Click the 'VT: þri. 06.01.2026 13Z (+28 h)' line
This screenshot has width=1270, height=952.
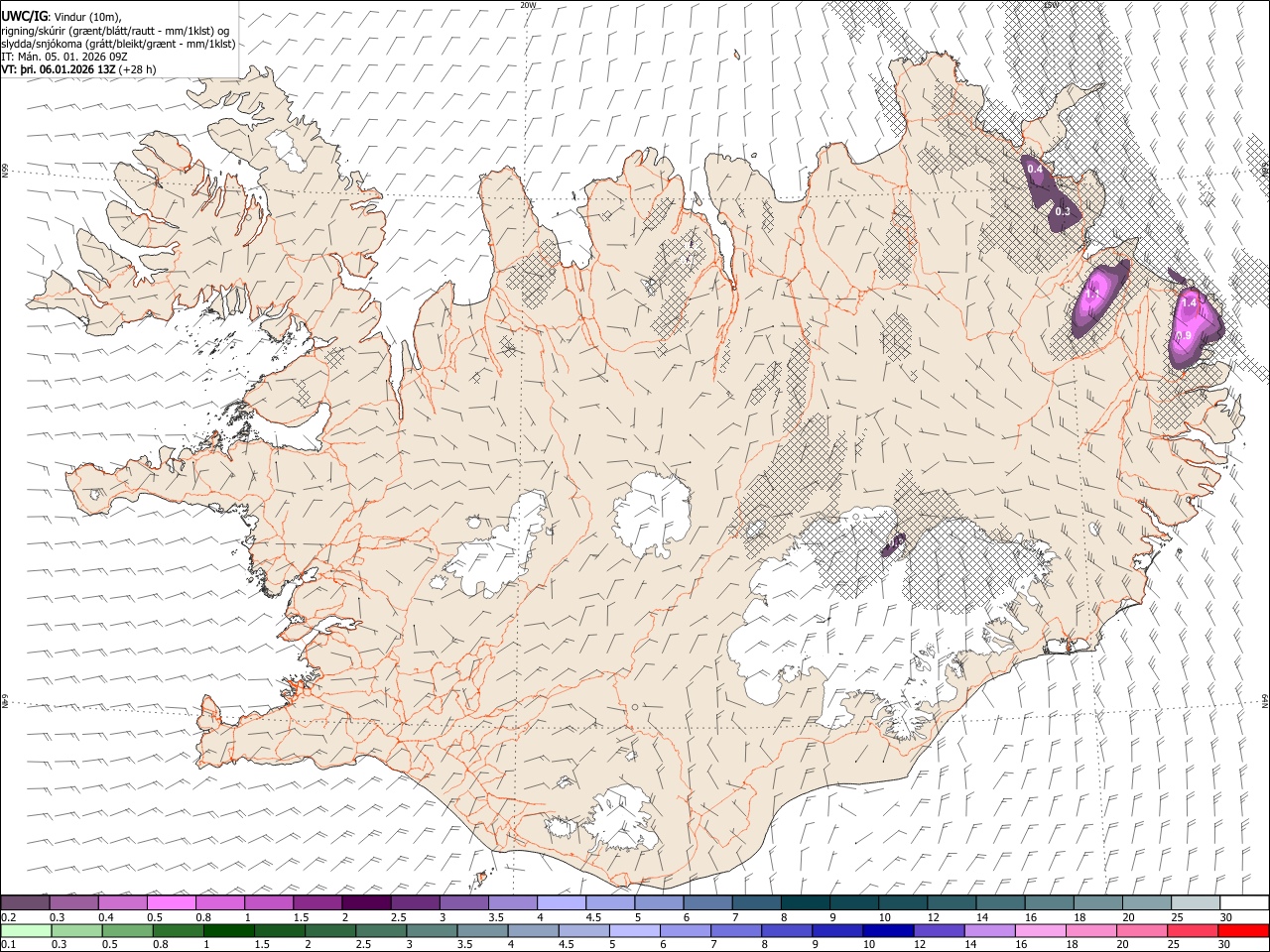pyautogui.click(x=78, y=69)
